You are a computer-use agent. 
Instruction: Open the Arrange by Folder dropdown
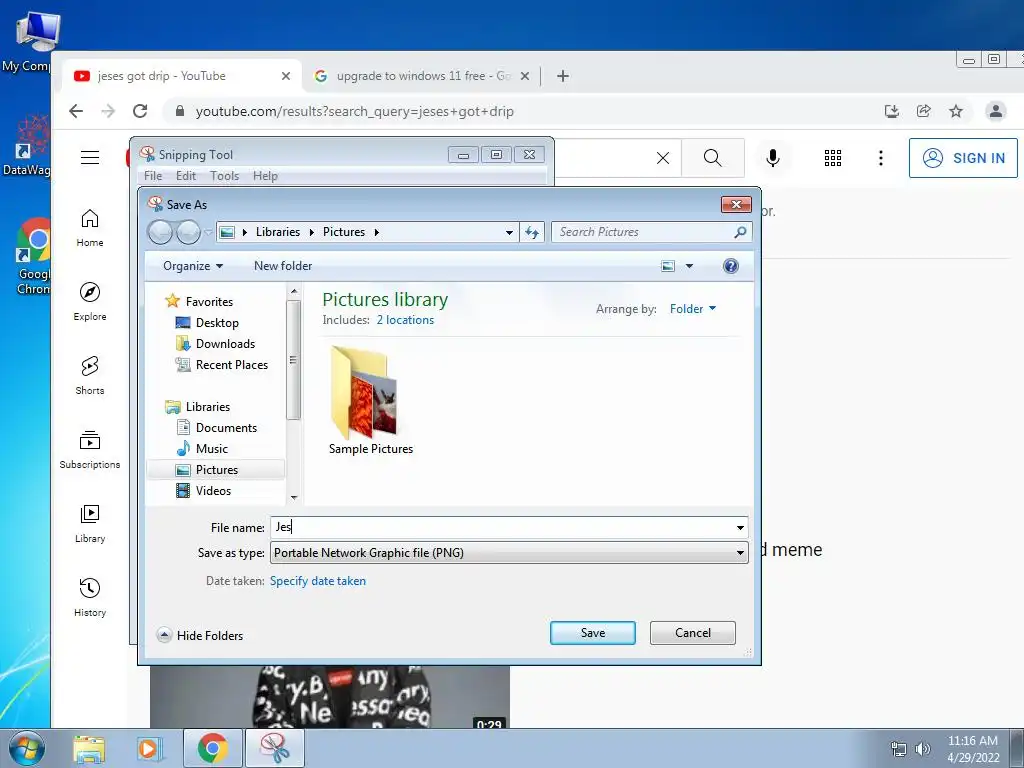coord(693,309)
